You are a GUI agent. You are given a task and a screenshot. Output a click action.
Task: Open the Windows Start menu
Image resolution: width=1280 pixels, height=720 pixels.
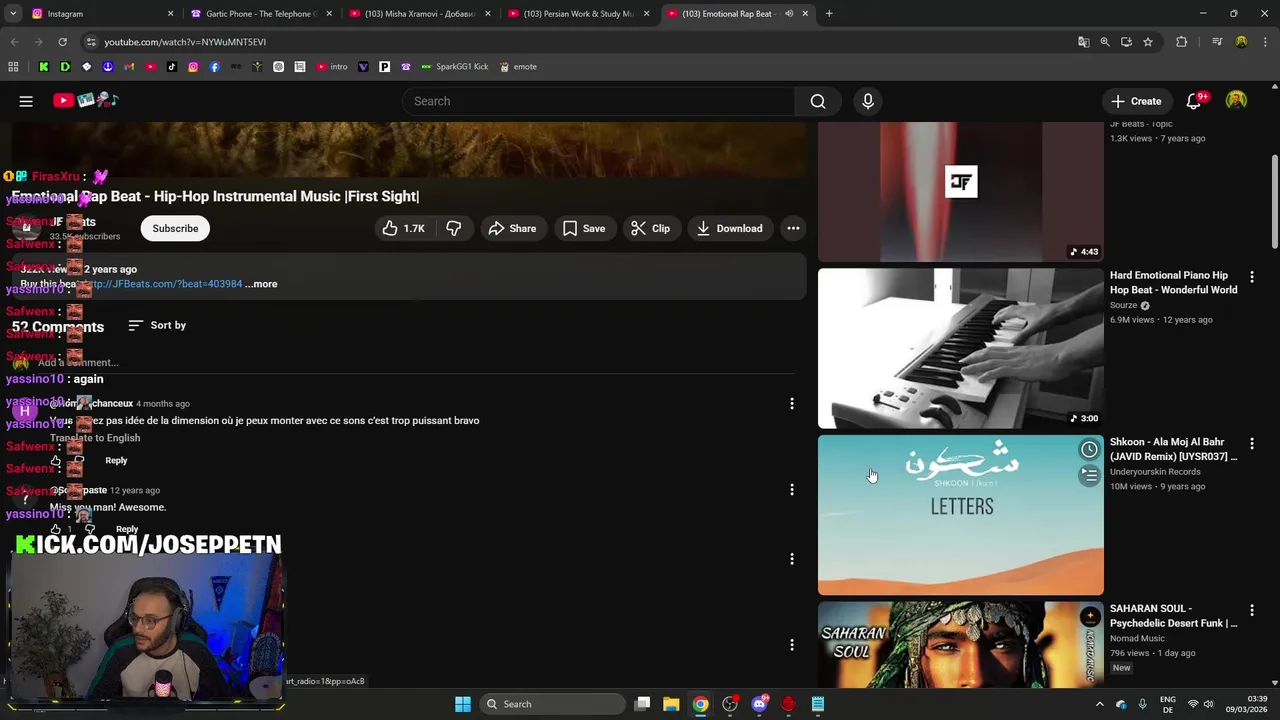click(463, 704)
